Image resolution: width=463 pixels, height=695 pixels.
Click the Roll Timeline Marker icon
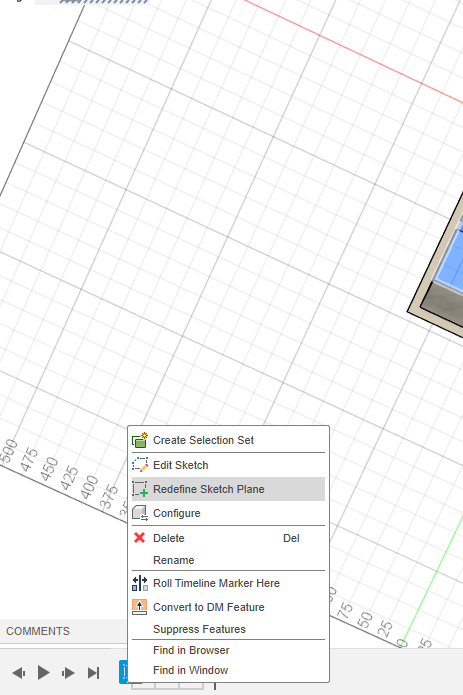pyautogui.click(x=140, y=583)
